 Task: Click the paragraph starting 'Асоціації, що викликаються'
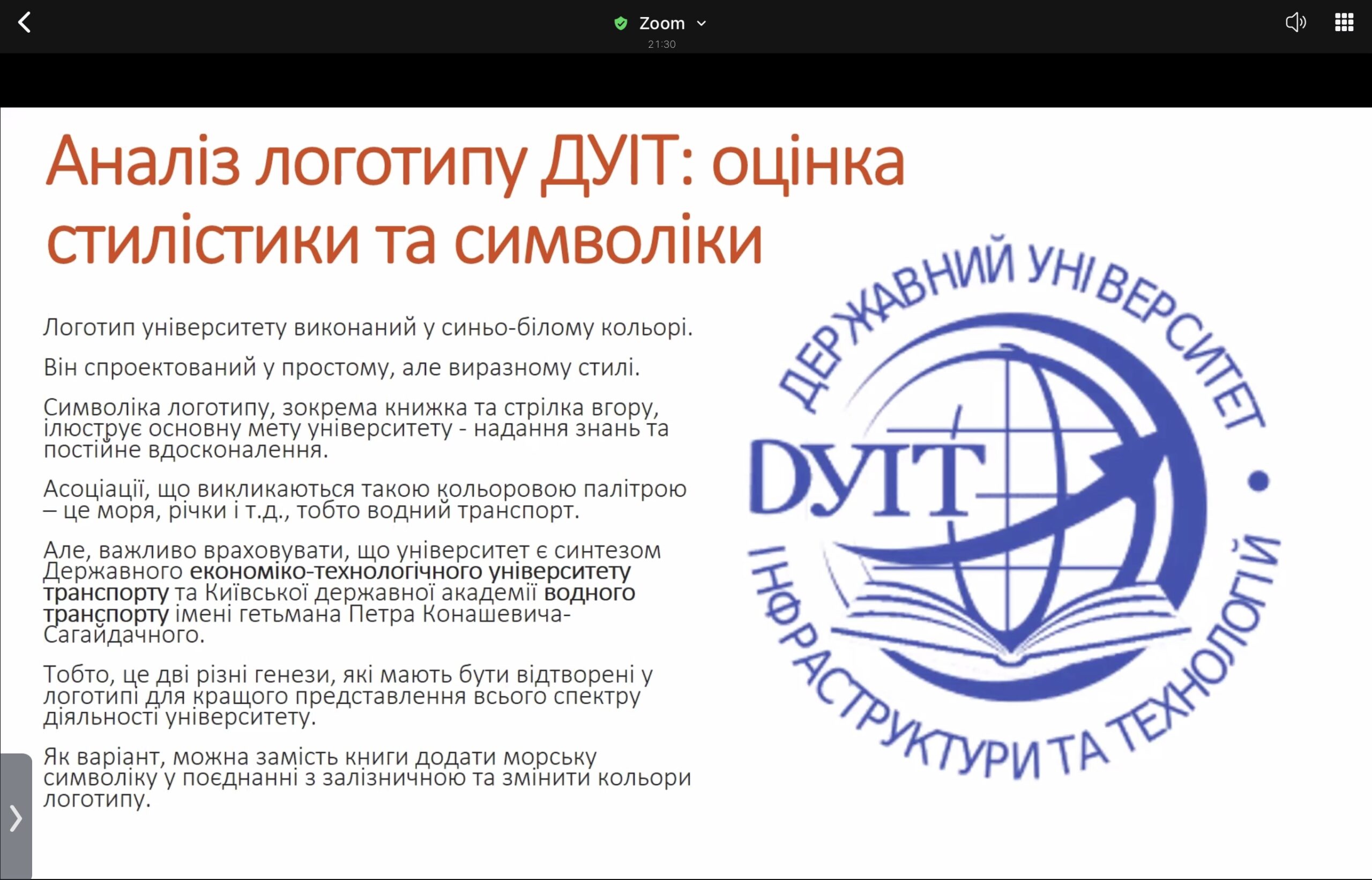(x=365, y=499)
